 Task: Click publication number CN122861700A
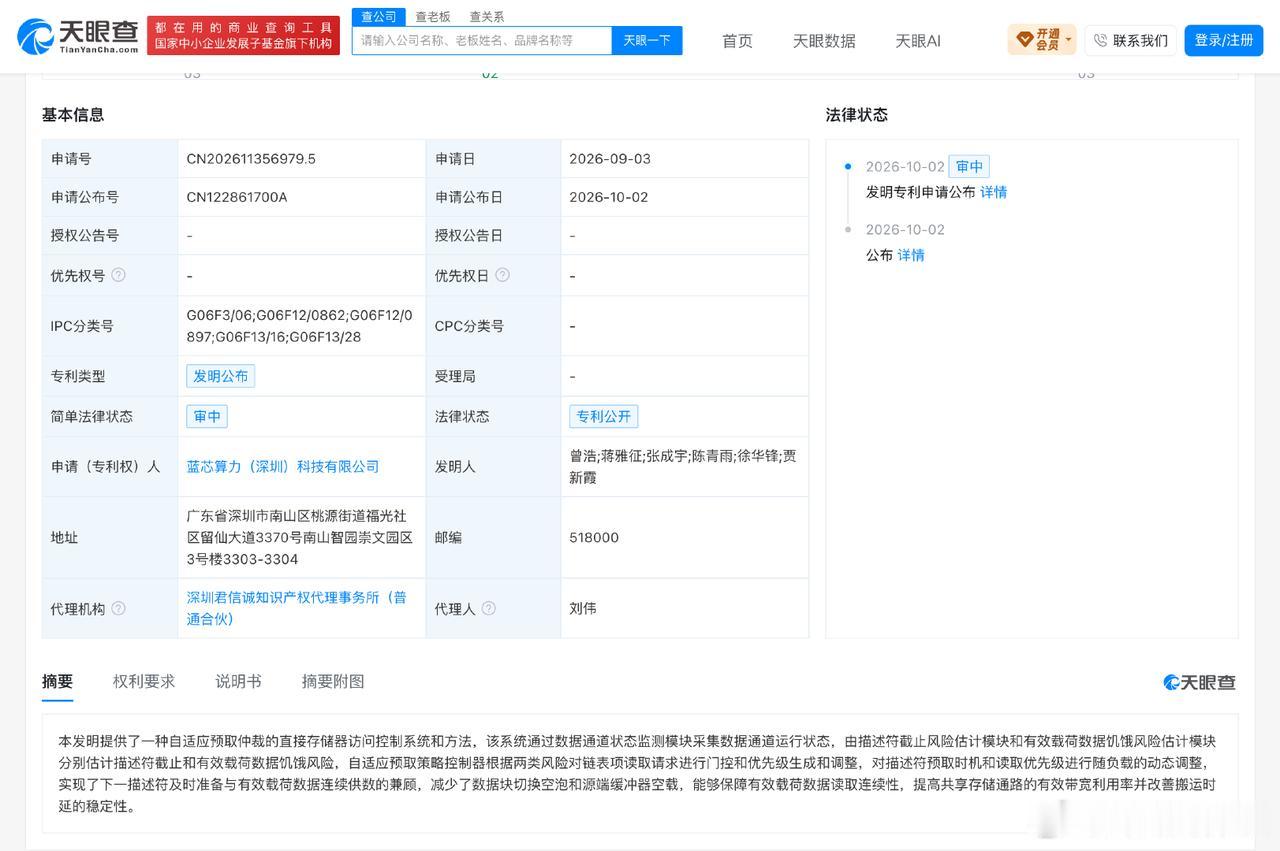[237, 197]
